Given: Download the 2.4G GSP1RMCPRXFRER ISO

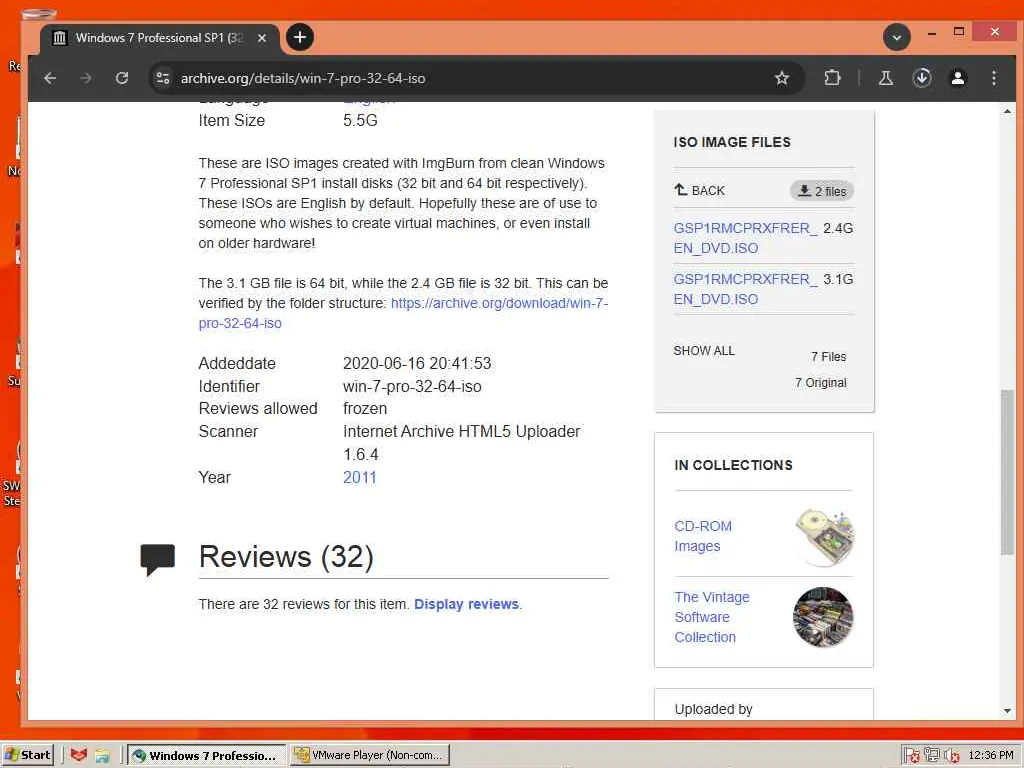Looking at the screenshot, I should tap(744, 238).
